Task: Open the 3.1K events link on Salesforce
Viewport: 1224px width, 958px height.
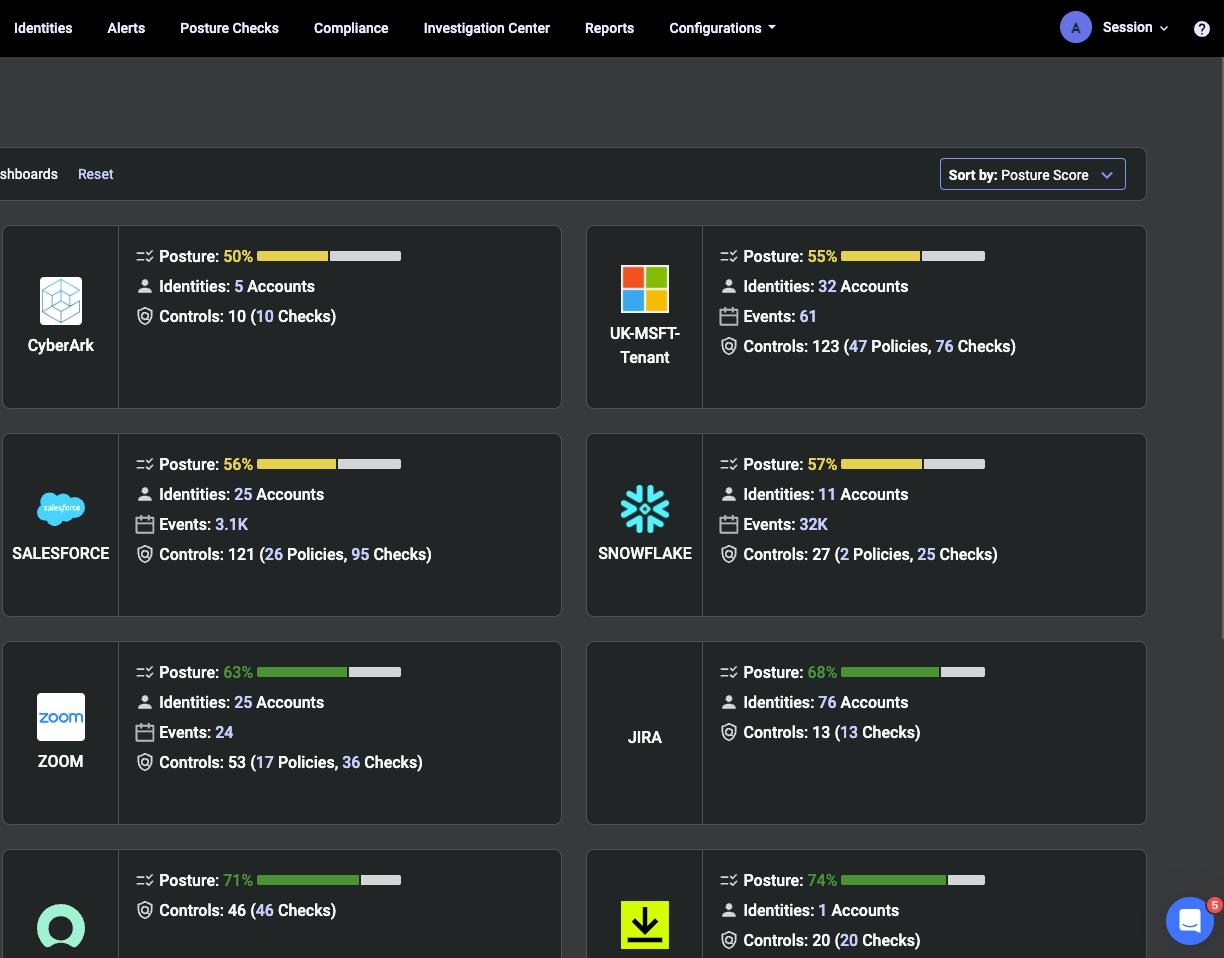Action: coord(231,524)
